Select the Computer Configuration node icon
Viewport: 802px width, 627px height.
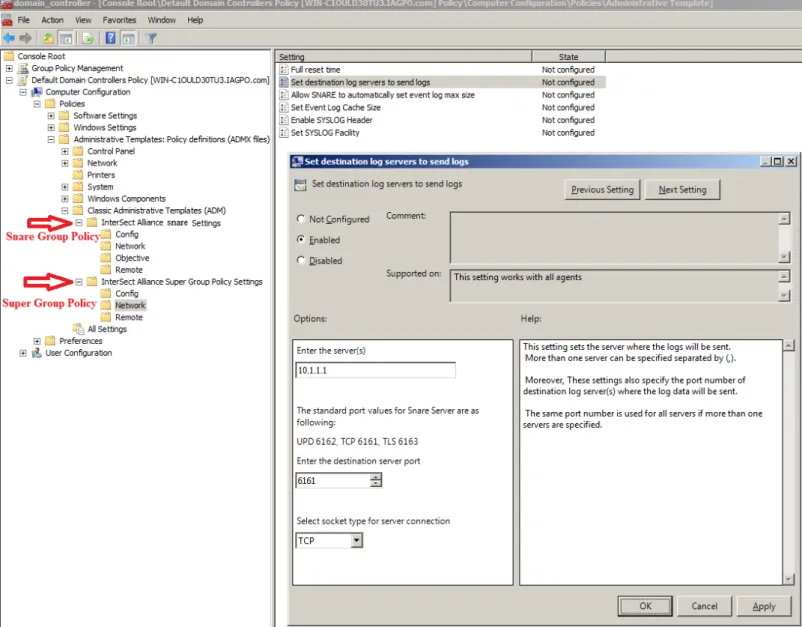[x=37, y=92]
